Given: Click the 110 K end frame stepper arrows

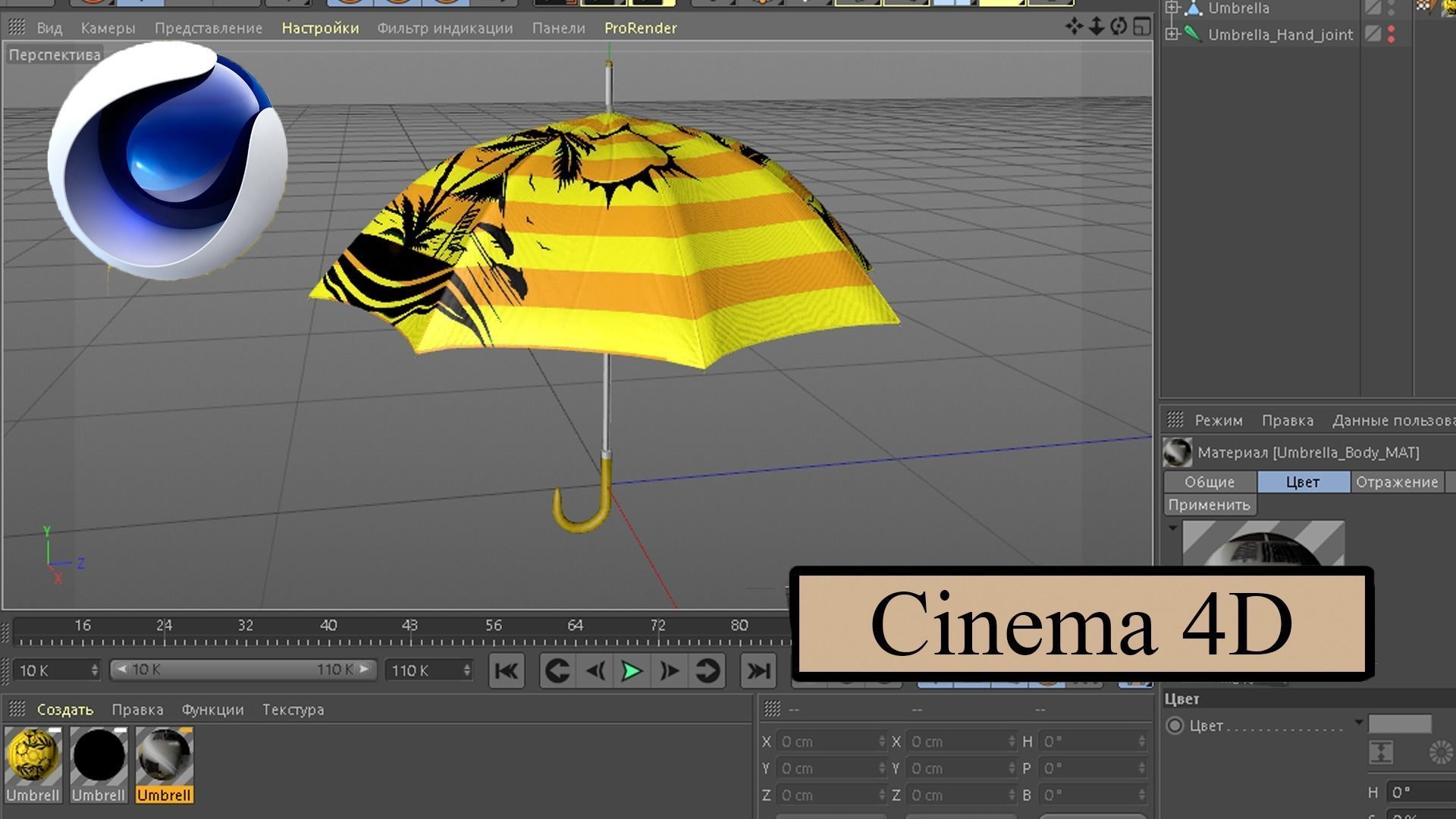Looking at the screenshot, I should pos(466,670).
